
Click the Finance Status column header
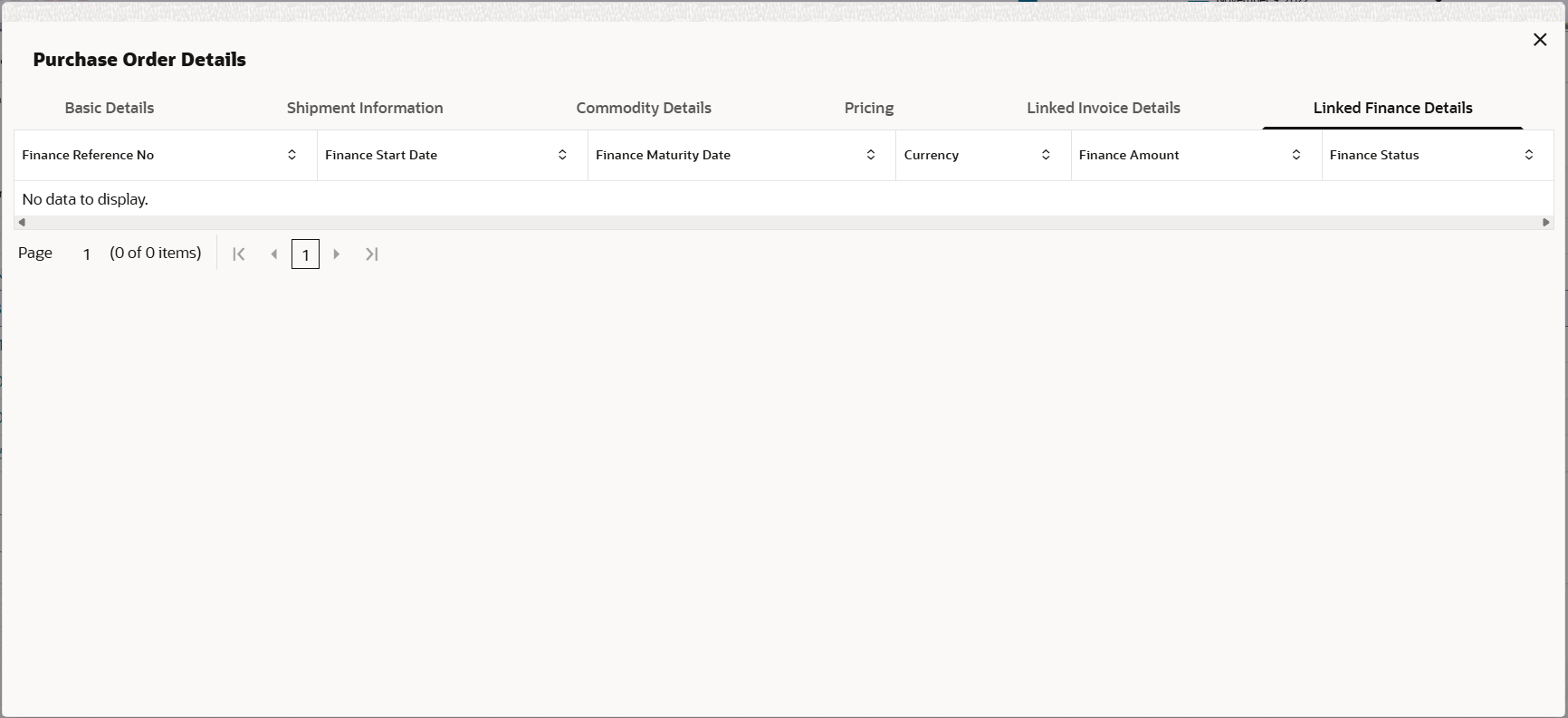1438,155
